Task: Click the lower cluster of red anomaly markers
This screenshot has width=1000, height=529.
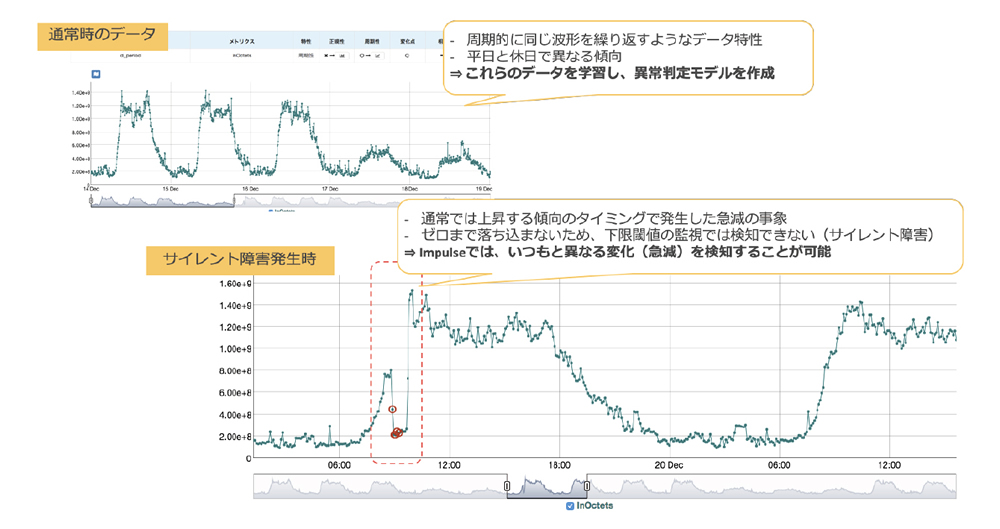Action: click(397, 433)
